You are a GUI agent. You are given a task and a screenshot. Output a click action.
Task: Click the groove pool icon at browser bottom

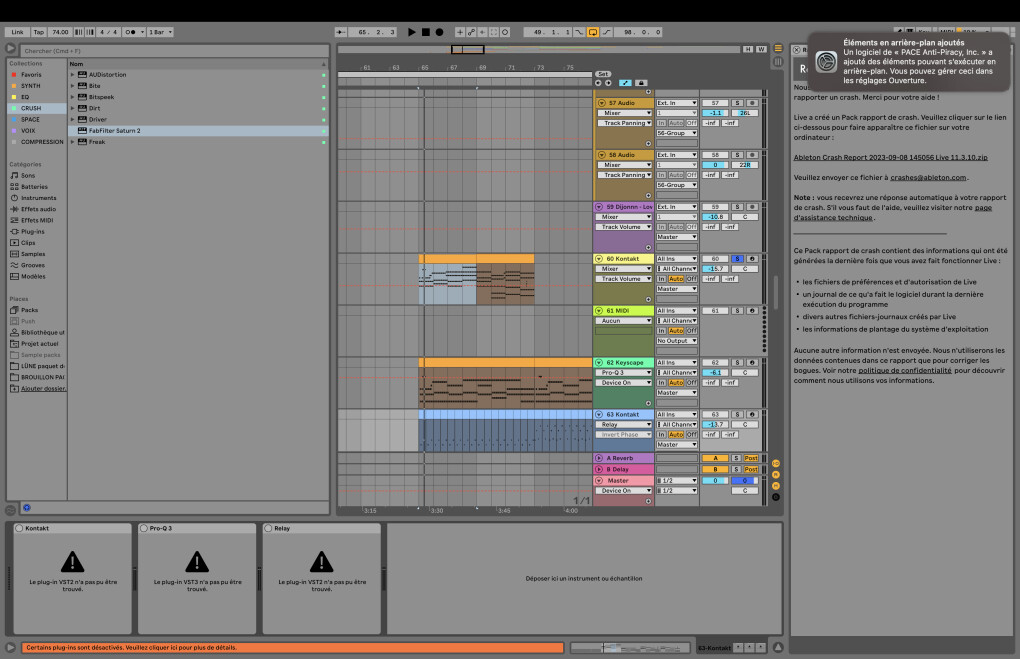[x=10, y=511]
